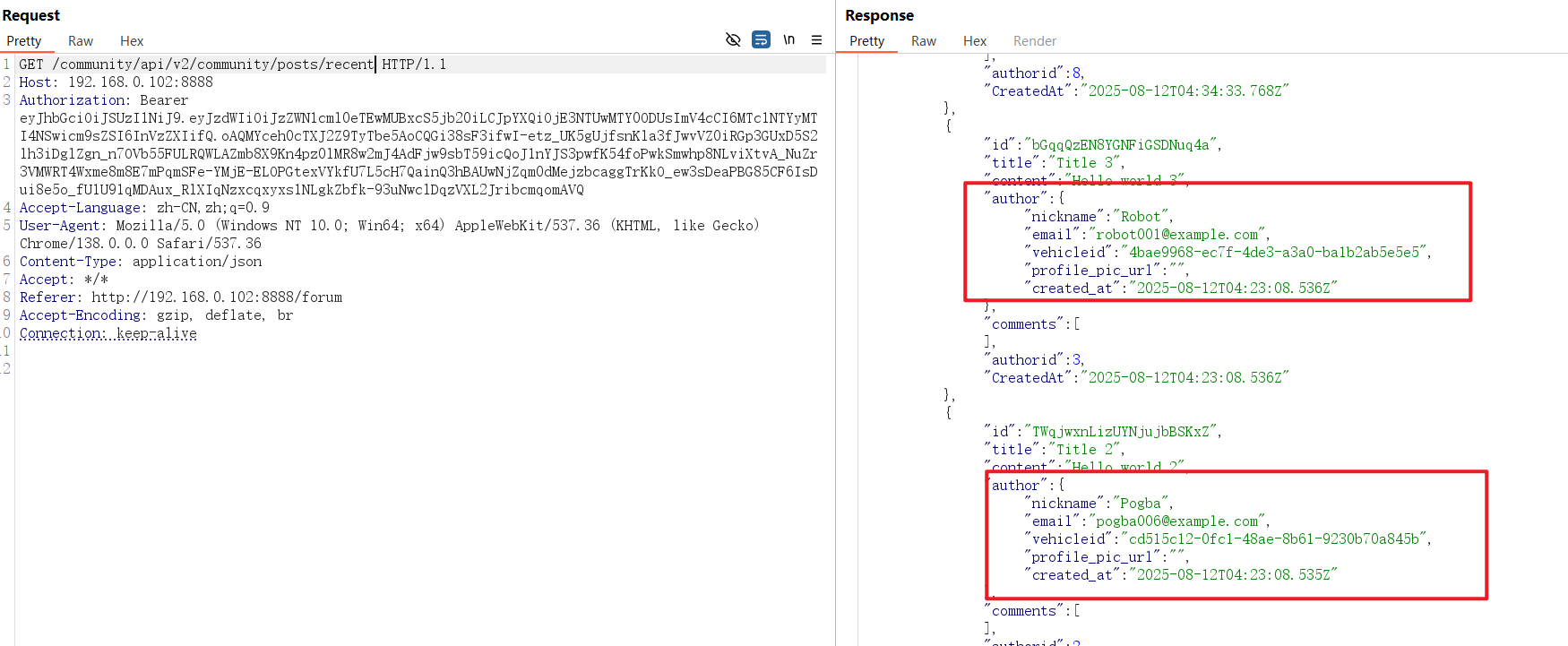1568x646 pixels.
Task: Click the "title":"Title 3" line
Action: [1055, 163]
